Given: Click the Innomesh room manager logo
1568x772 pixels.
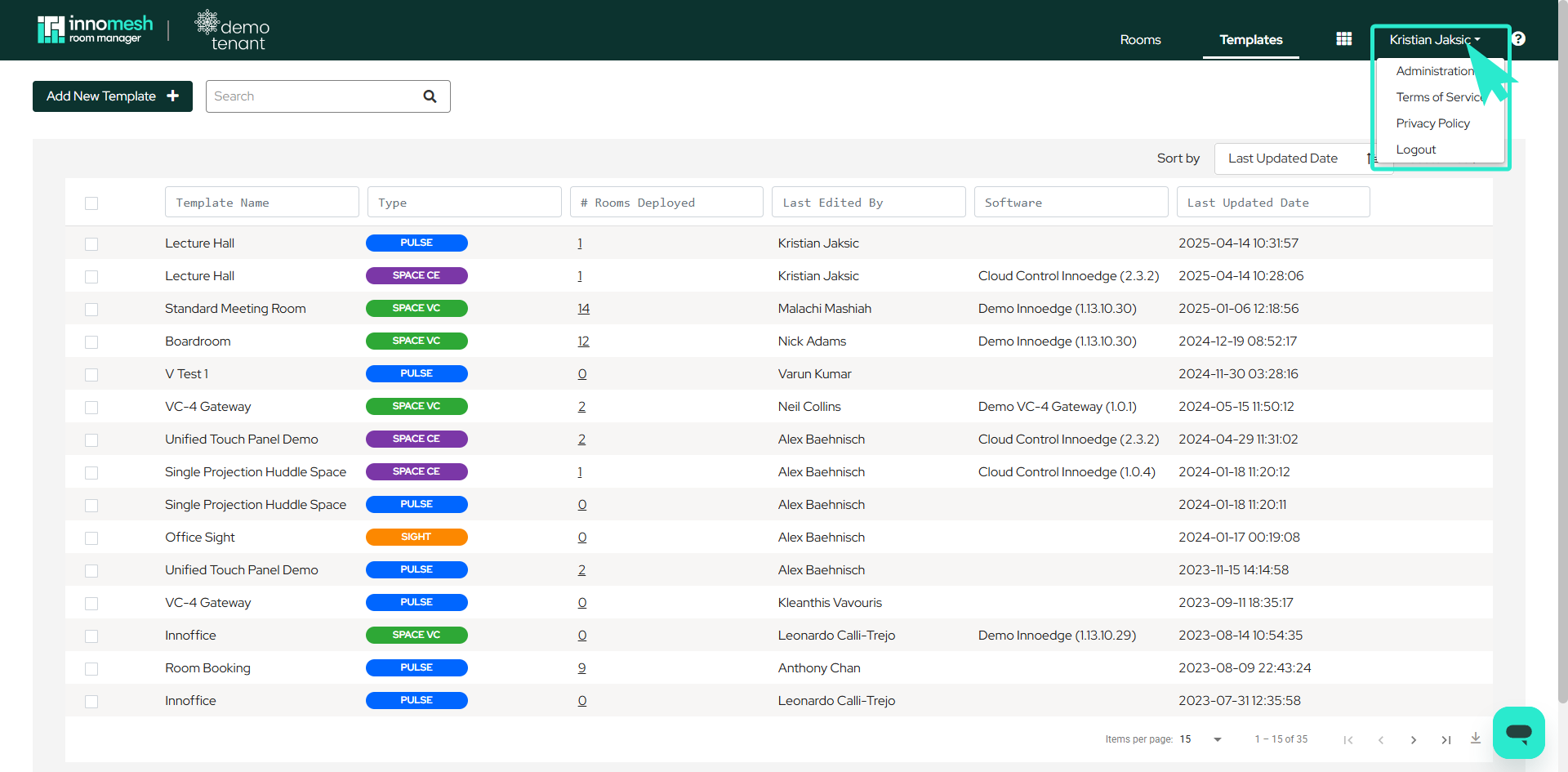Looking at the screenshot, I should (95, 29).
